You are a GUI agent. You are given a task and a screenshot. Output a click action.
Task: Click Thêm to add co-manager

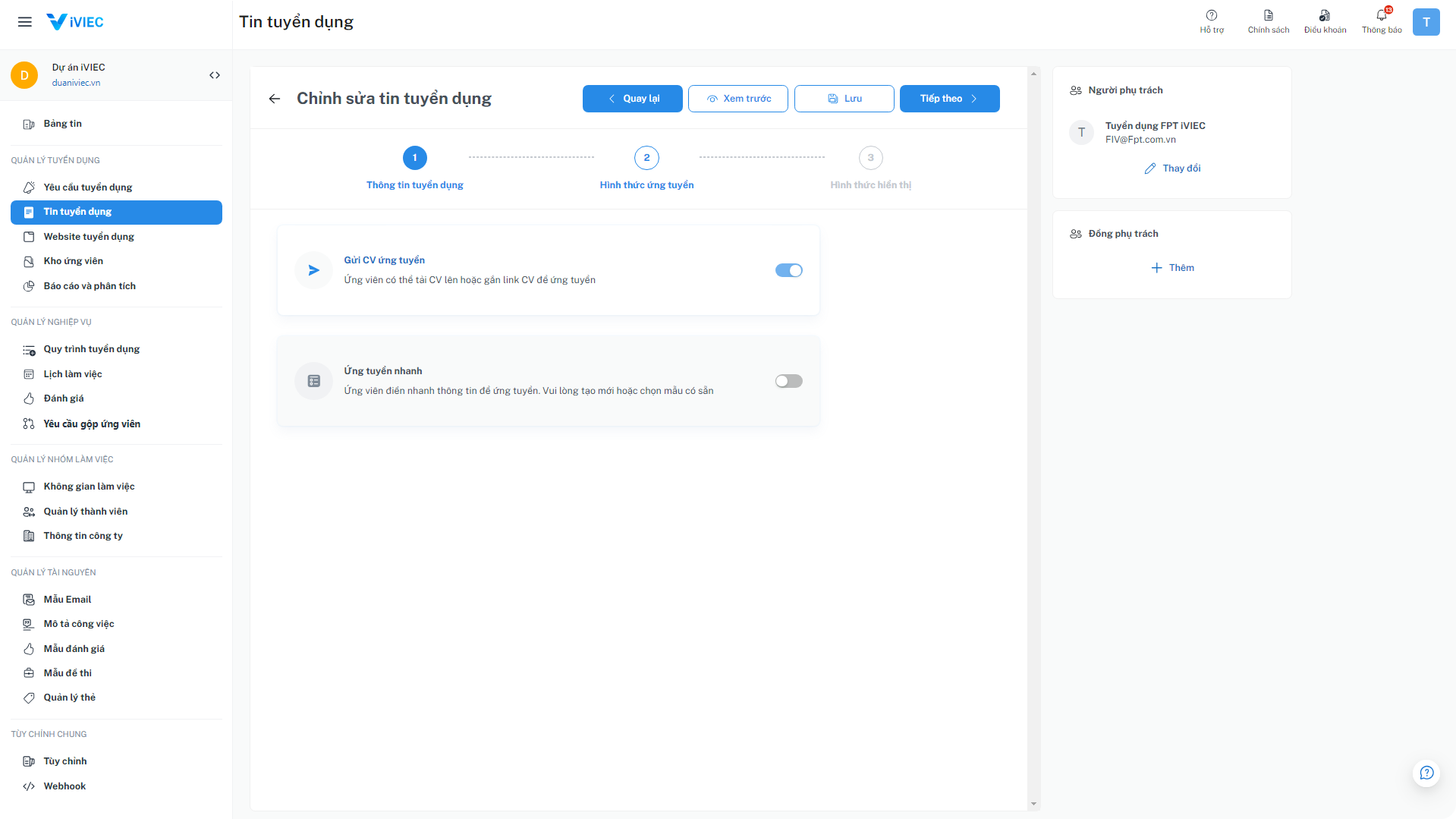1172,268
